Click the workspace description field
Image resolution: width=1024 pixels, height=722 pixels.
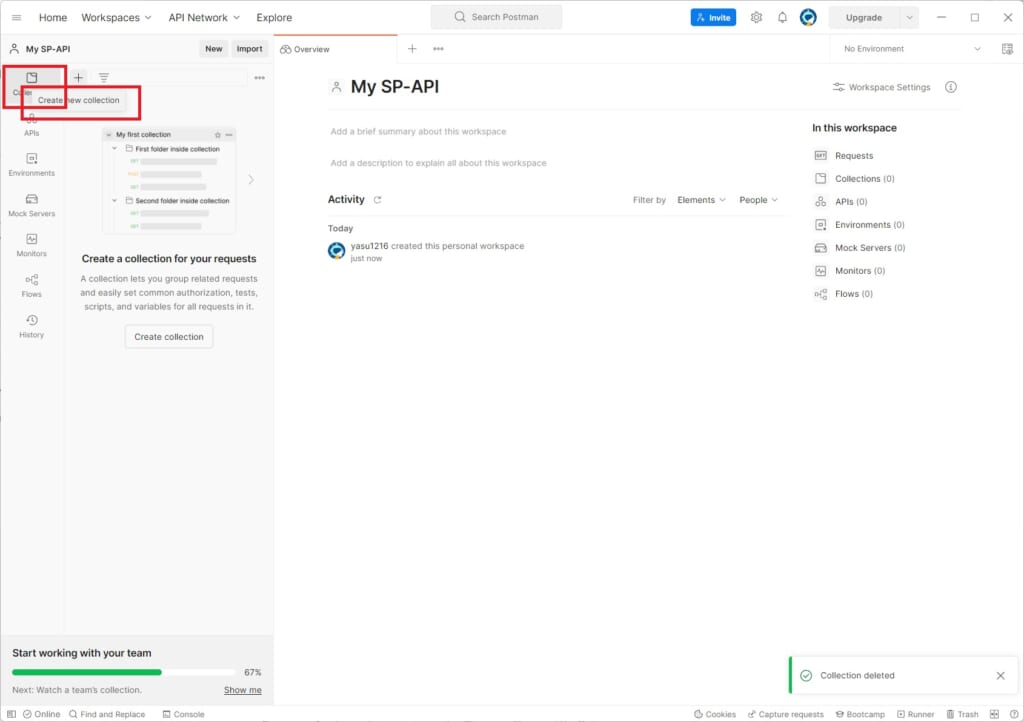(438, 163)
